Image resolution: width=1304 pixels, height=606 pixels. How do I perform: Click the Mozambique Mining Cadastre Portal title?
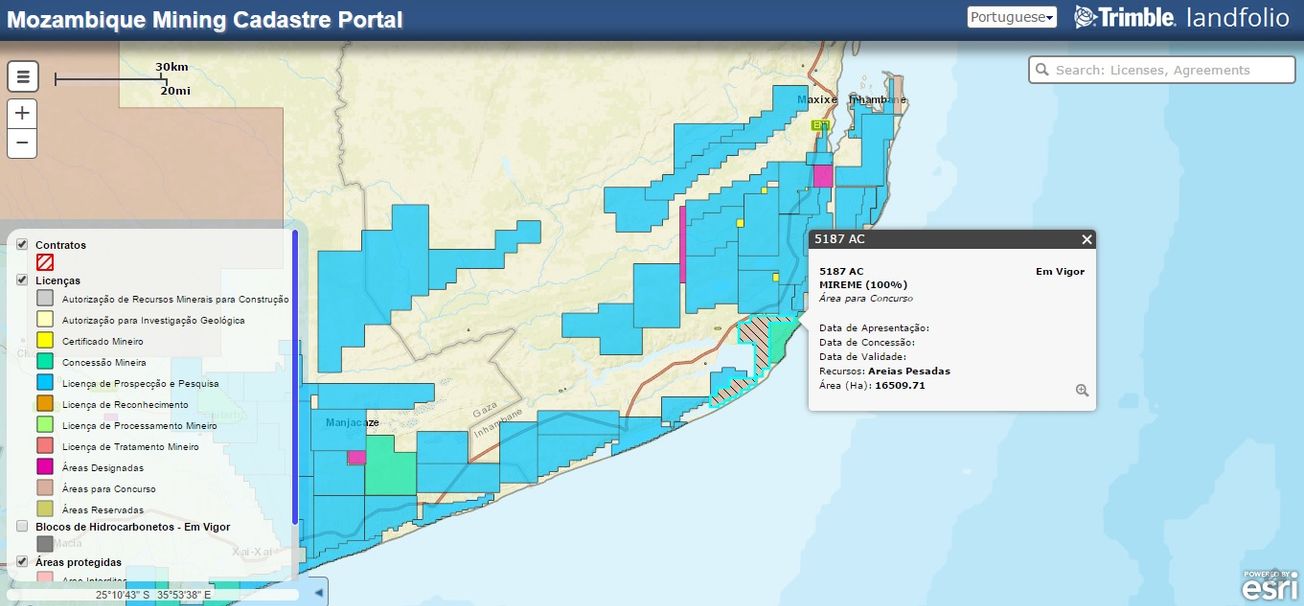205,19
